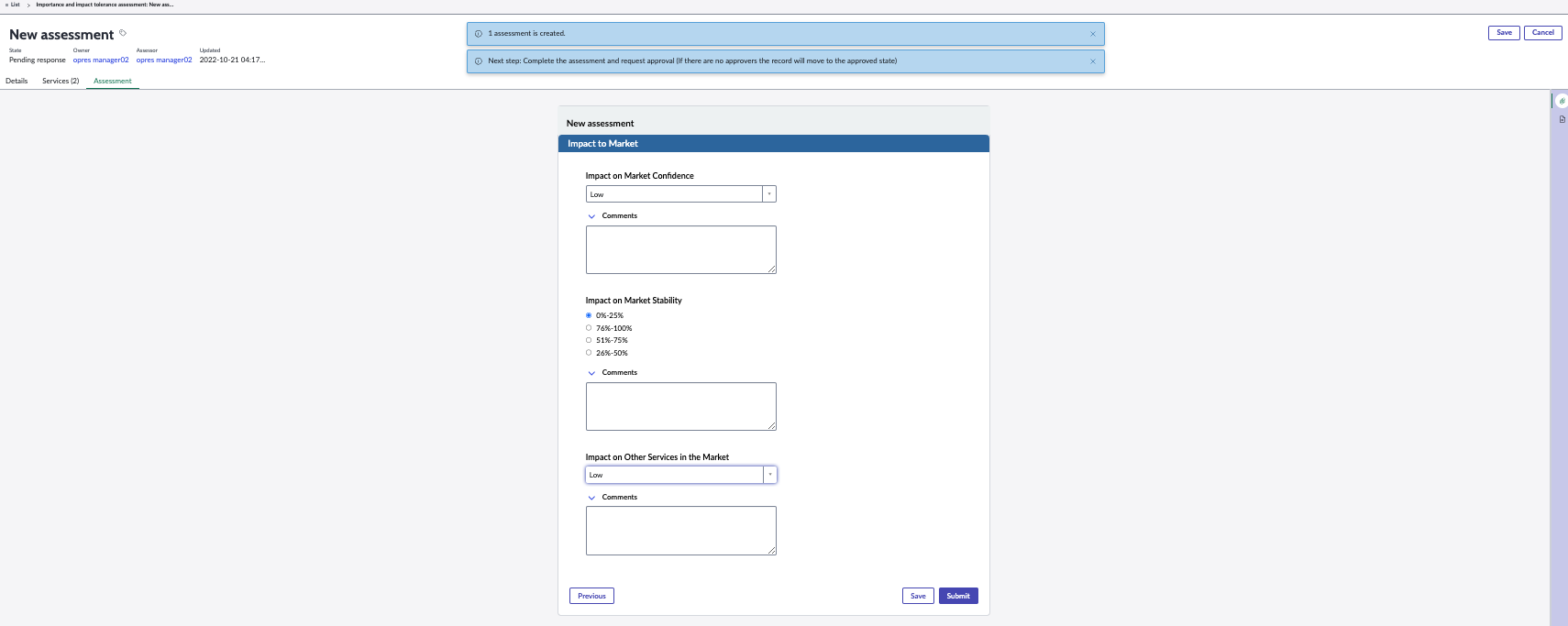
Task: Collapse Comments under Market Stability
Action: pyautogui.click(x=591, y=373)
